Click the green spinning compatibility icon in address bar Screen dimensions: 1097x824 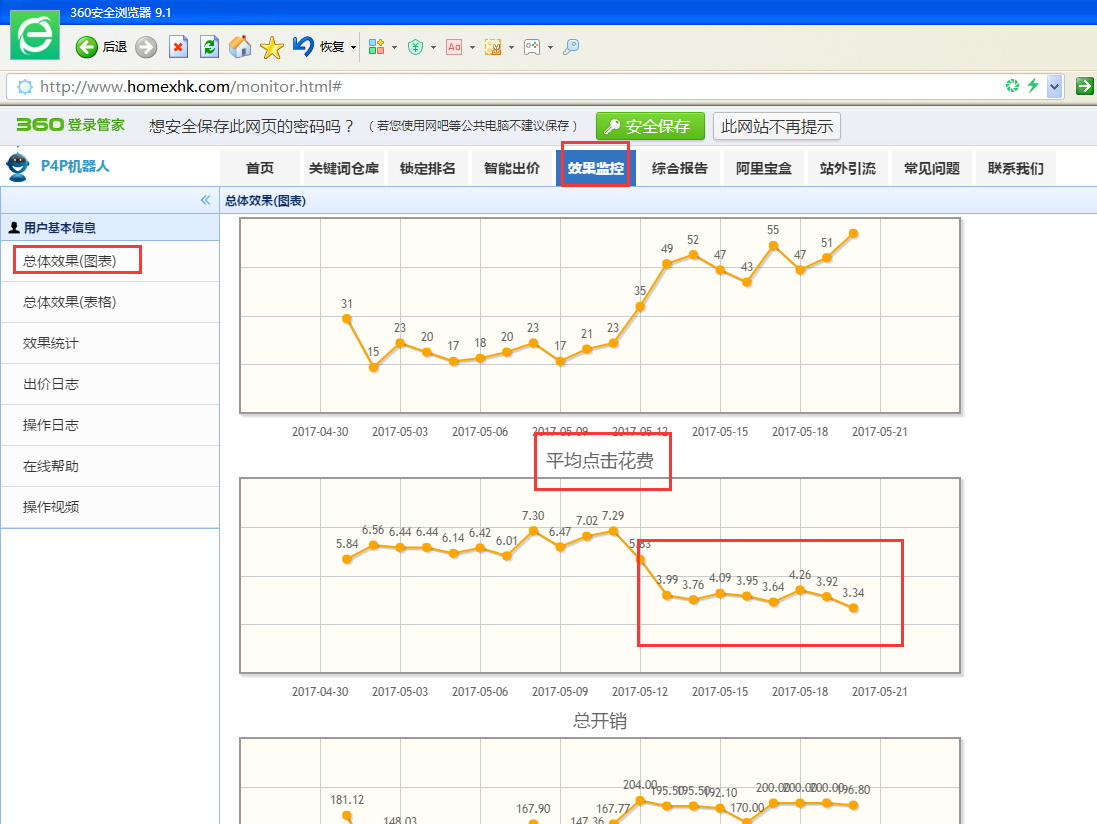[x=1012, y=86]
